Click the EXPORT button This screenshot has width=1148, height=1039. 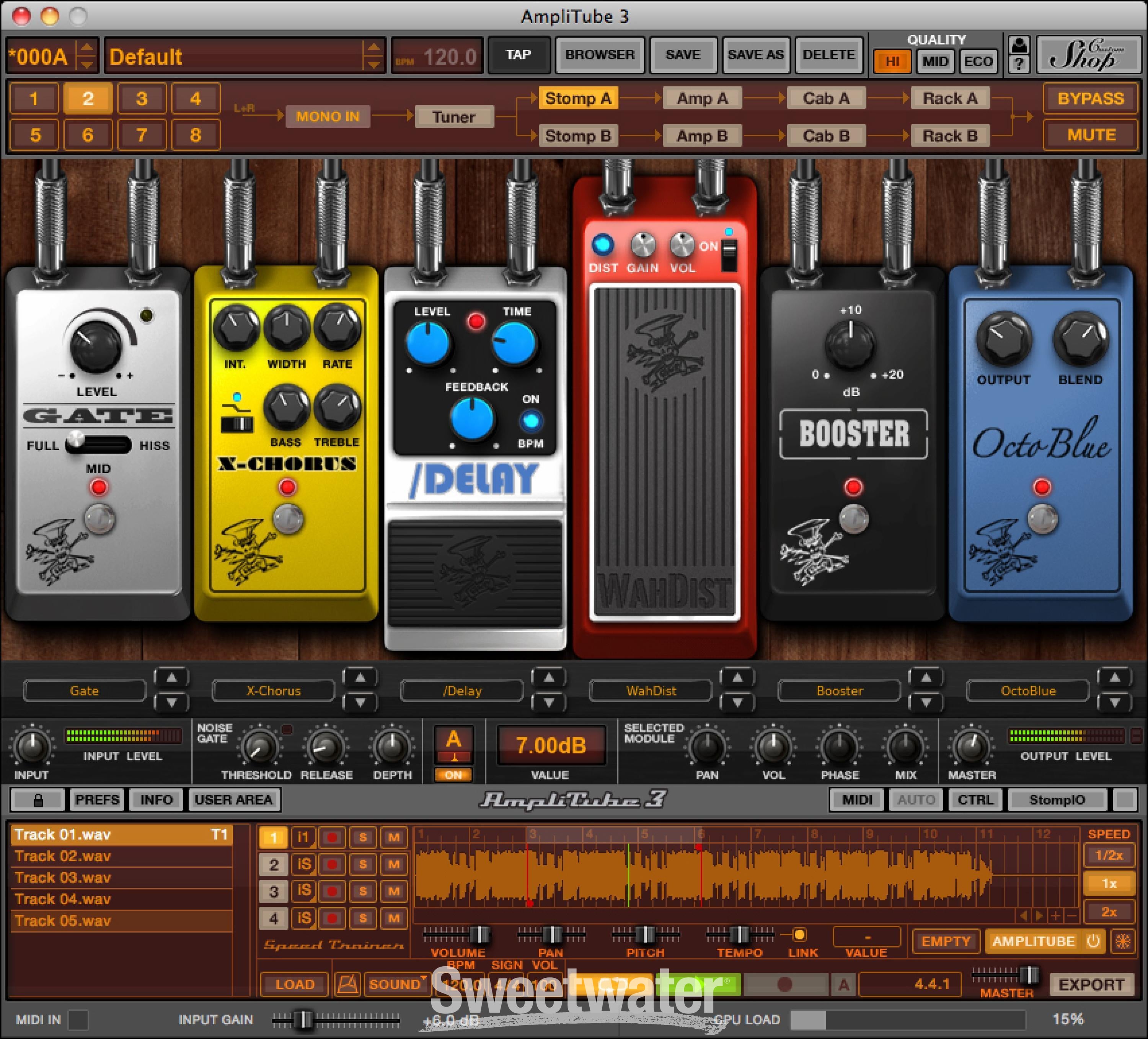tap(1091, 984)
